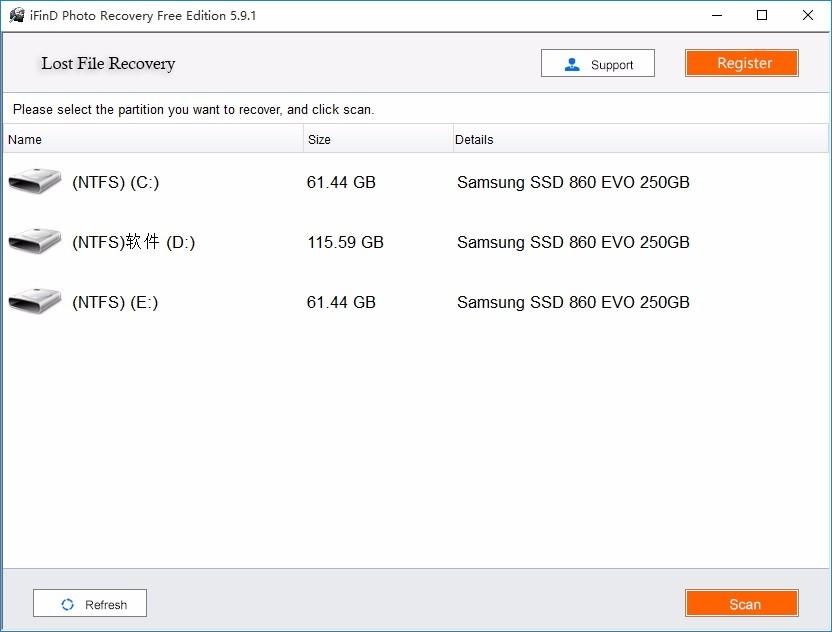Sort partitions by the Details column header

tap(641, 139)
